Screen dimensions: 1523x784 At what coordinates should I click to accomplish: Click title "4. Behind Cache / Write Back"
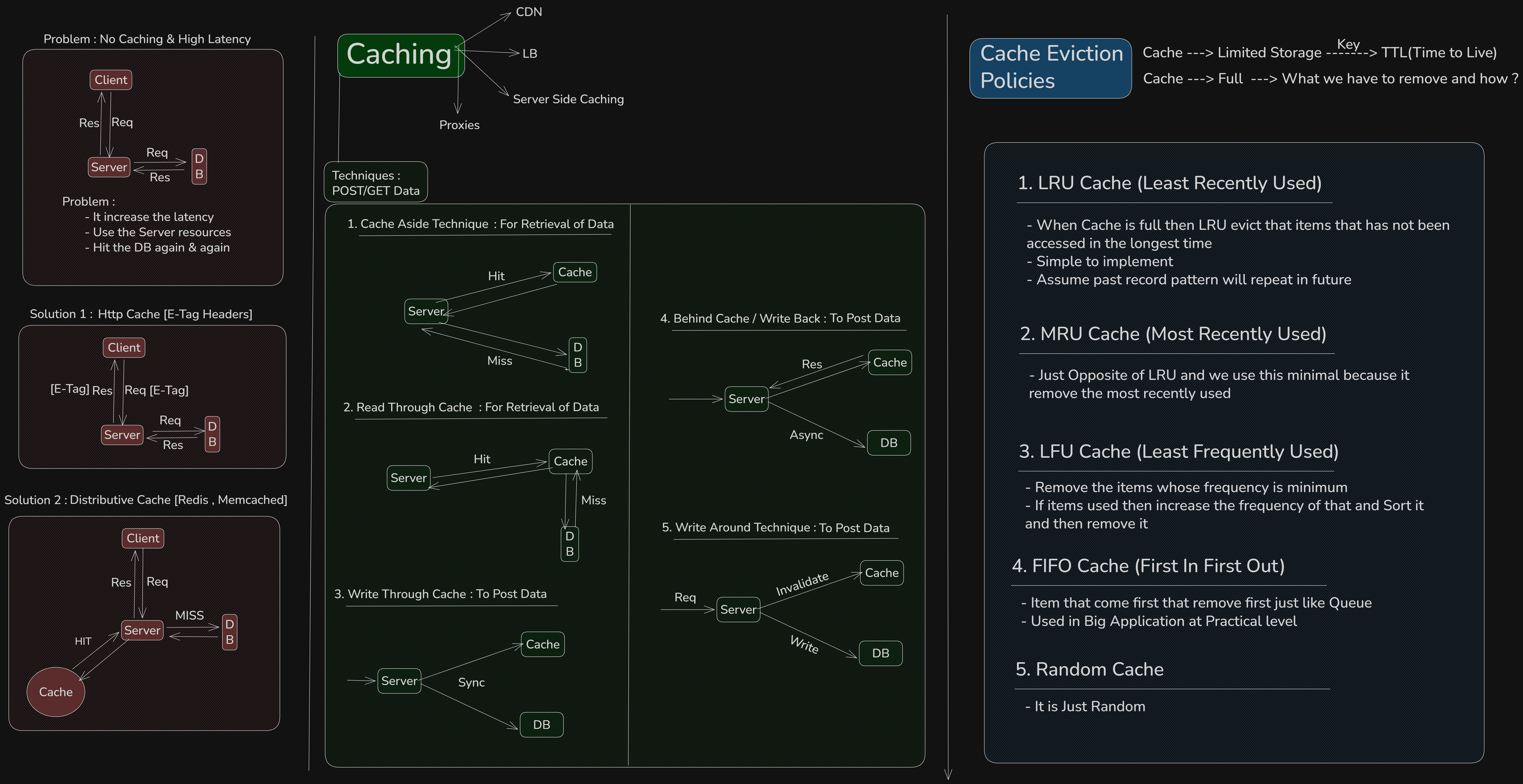pos(741,318)
